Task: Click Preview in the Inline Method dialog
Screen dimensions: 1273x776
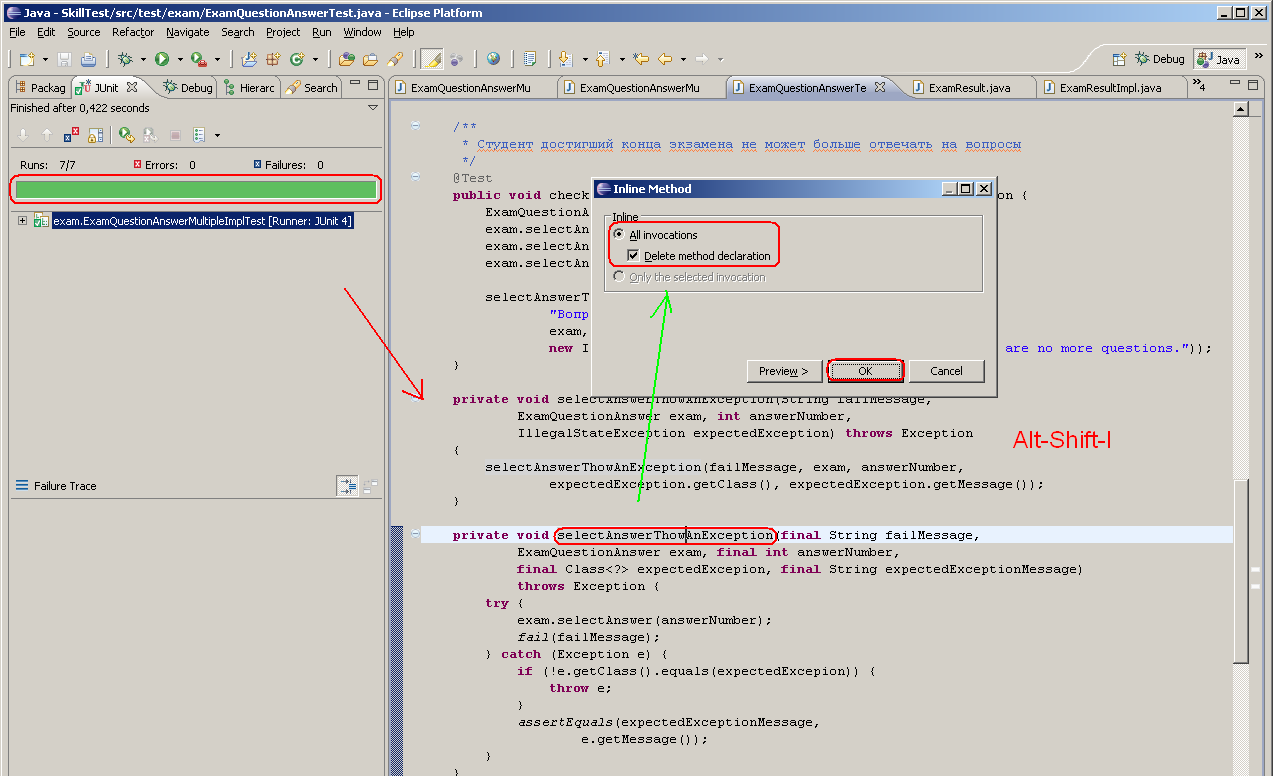Action: coord(784,371)
